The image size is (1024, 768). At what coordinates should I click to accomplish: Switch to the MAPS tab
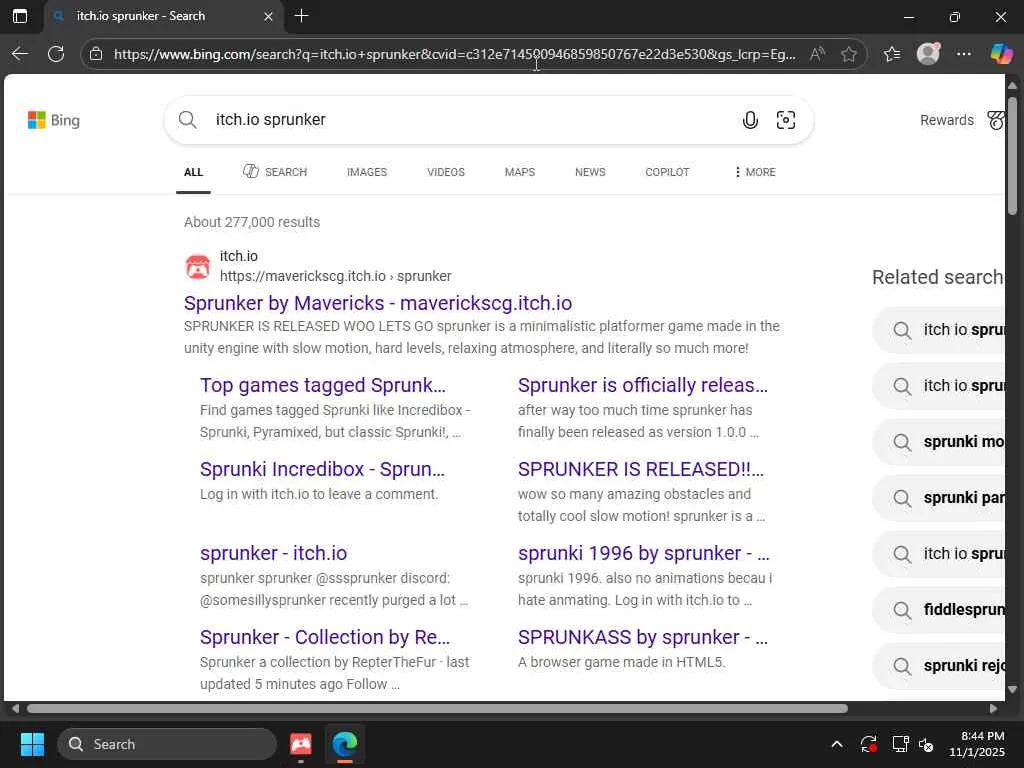pyautogui.click(x=520, y=172)
